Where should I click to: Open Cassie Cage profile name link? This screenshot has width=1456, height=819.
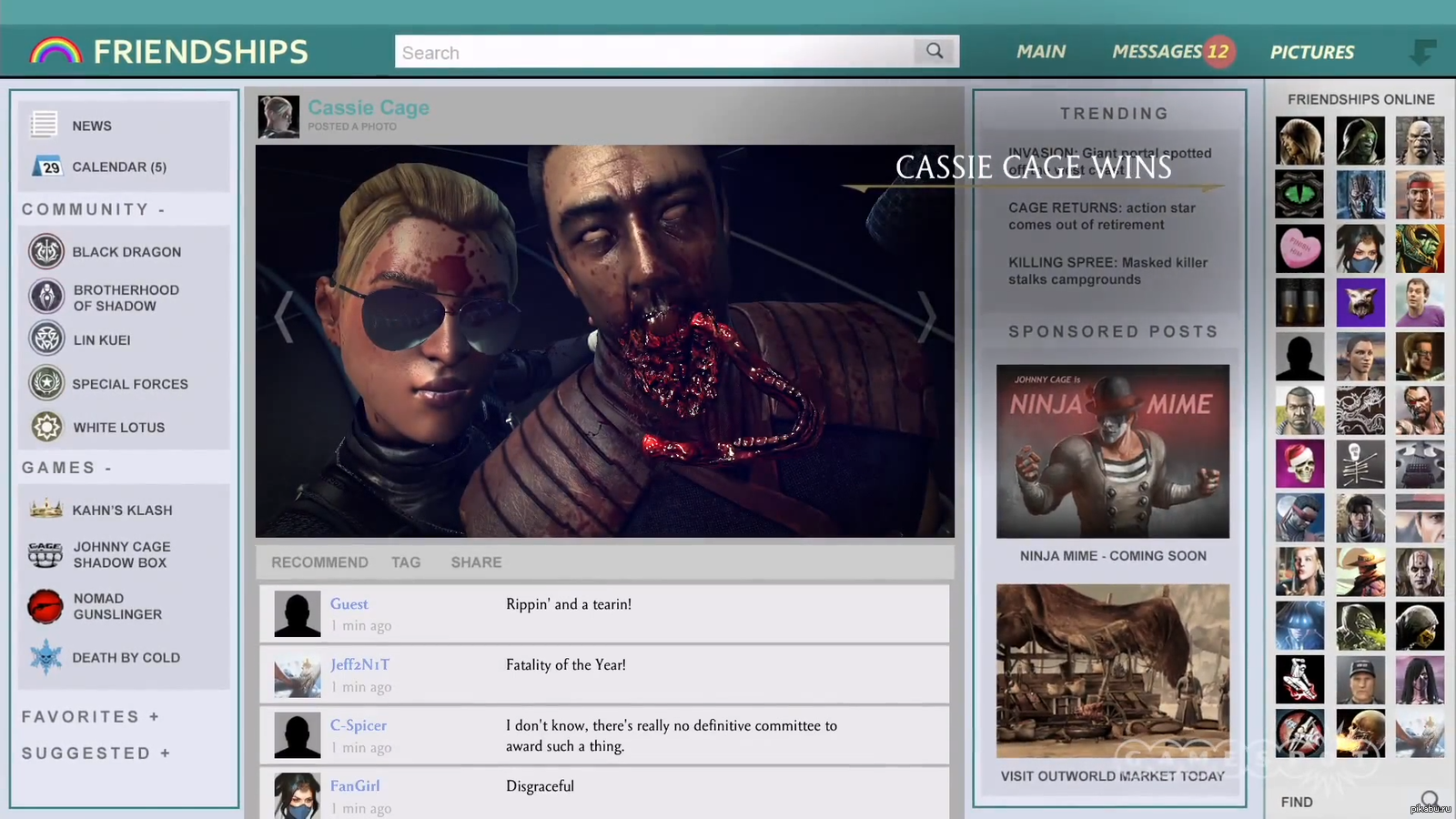[x=369, y=107]
